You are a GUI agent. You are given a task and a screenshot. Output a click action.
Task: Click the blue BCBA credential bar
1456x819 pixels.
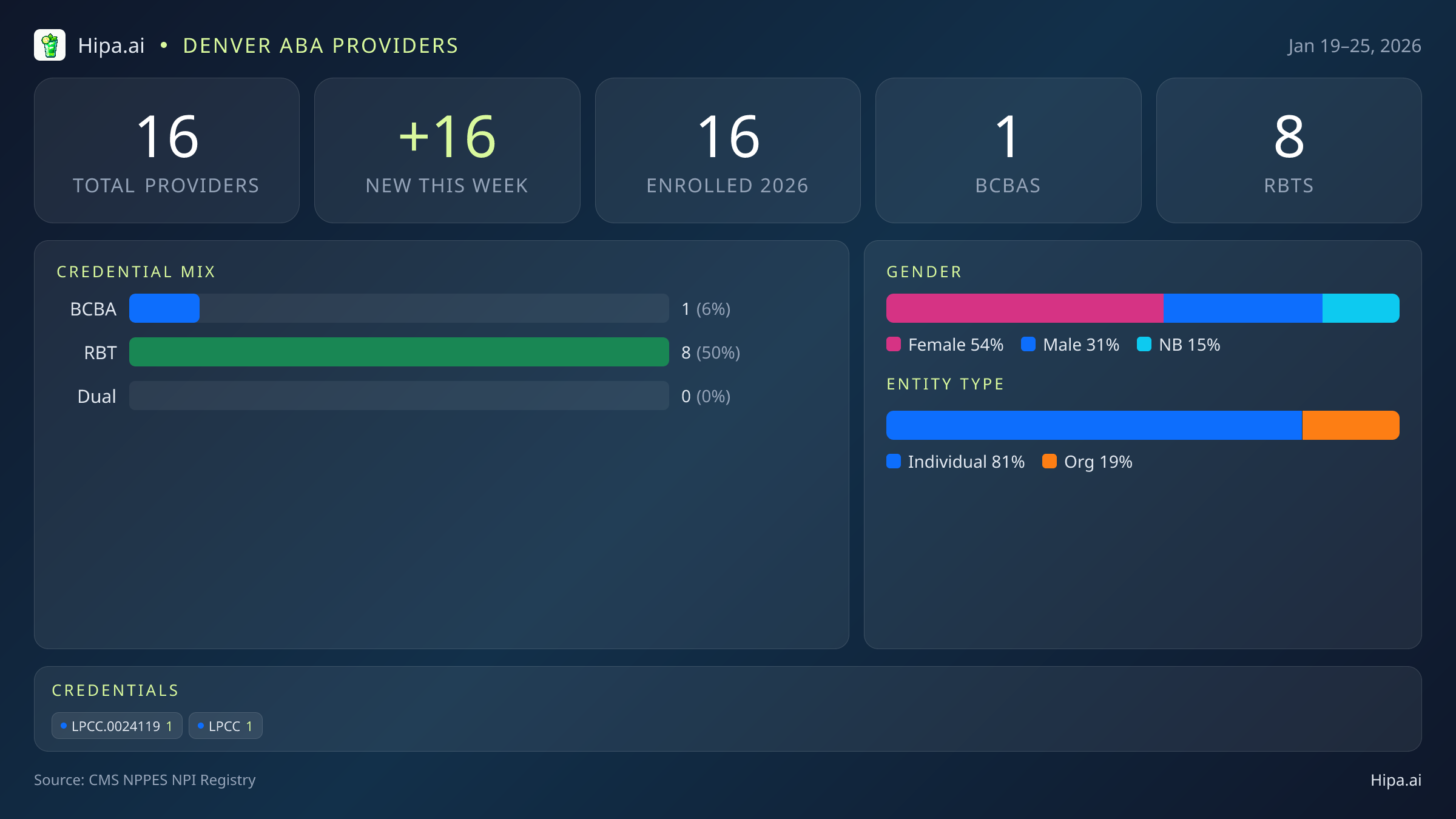click(x=164, y=308)
